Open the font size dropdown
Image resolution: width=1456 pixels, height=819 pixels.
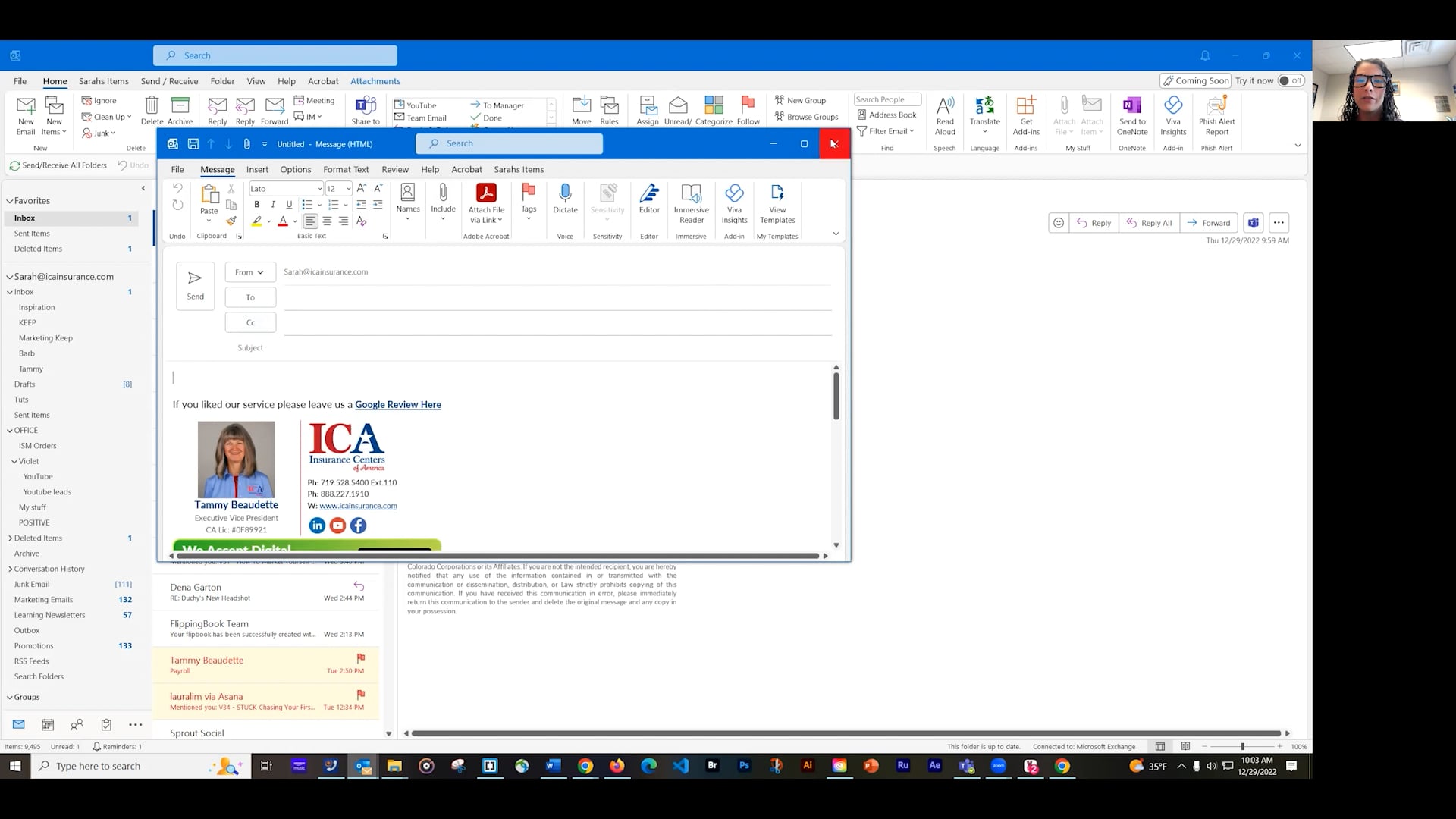pos(348,189)
